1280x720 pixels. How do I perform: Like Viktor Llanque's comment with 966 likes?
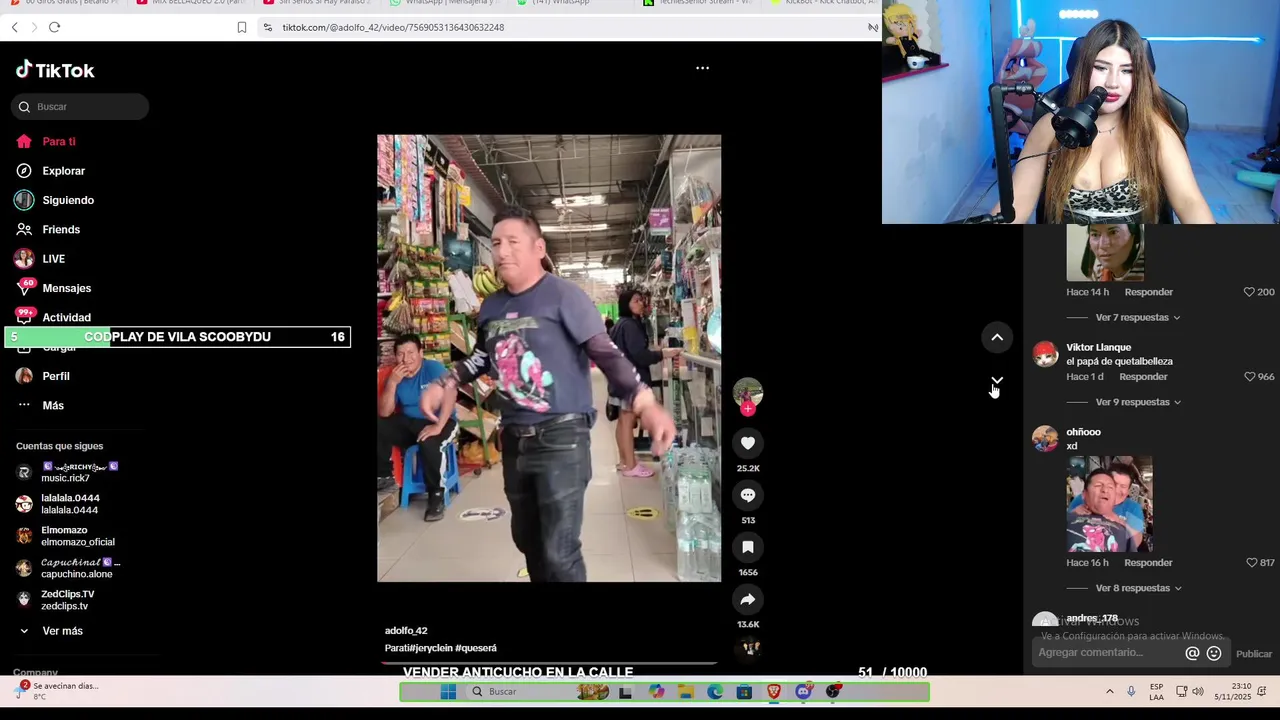pyautogui.click(x=1249, y=377)
